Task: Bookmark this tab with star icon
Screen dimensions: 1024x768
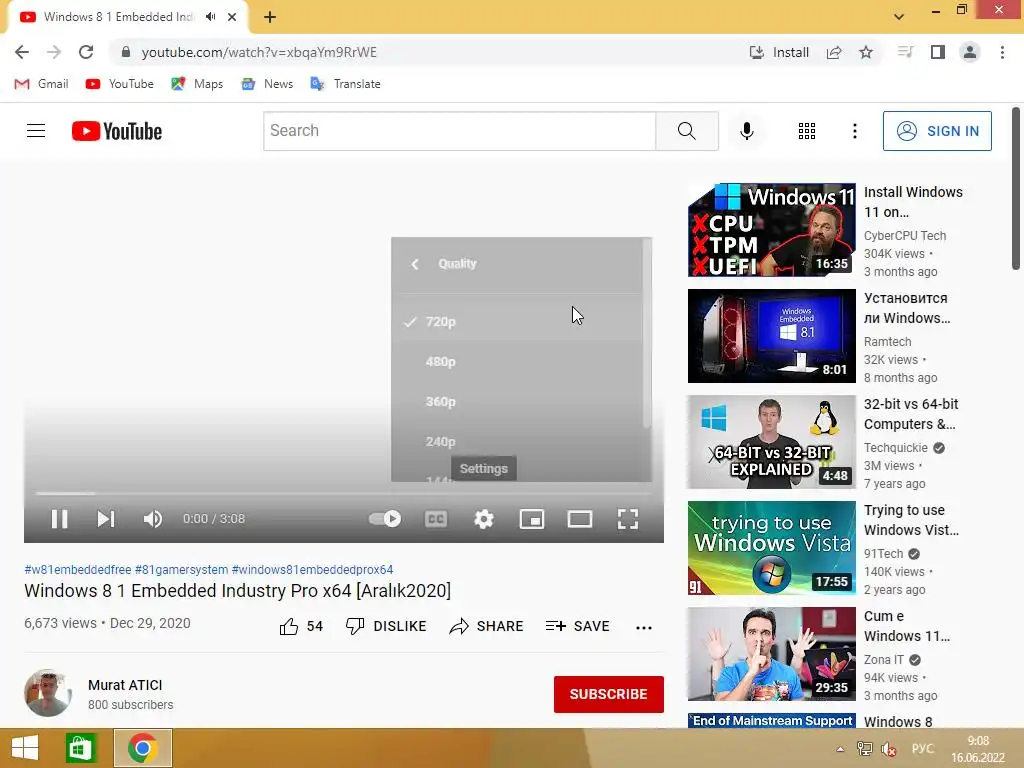Action: (x=866, y=52)
